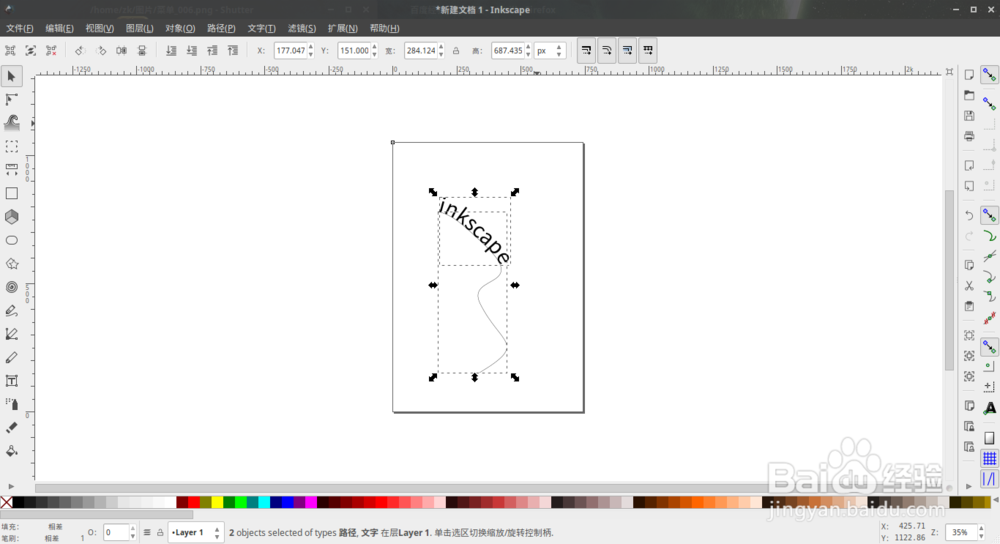This screenshot has height=544, width=1000.
Task: Rotate selection 90° counter-clockwise
Action: point(80,50)
